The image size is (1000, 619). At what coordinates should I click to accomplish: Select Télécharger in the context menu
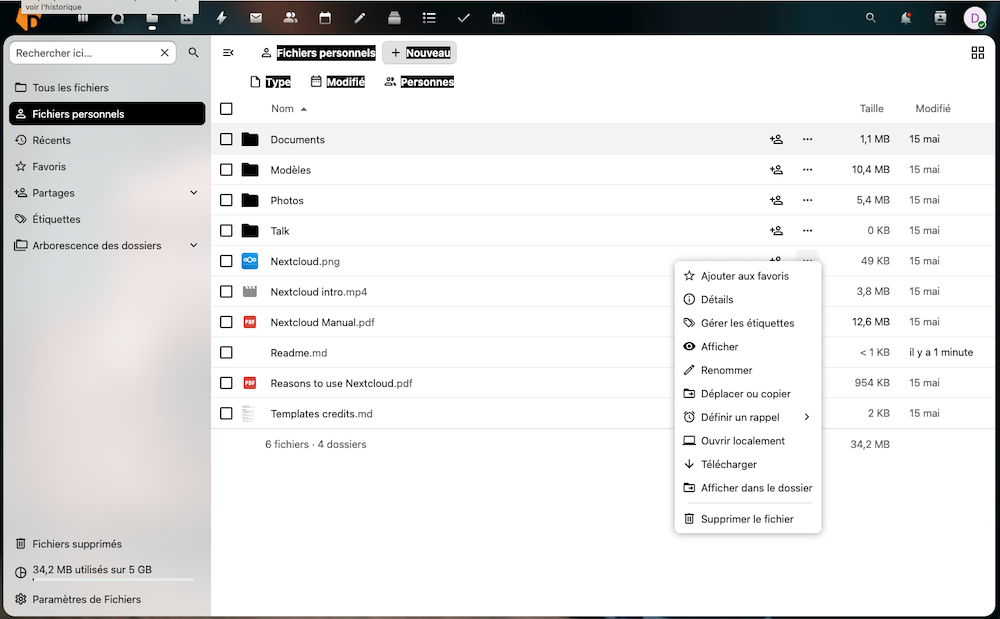tap(728, 464)
